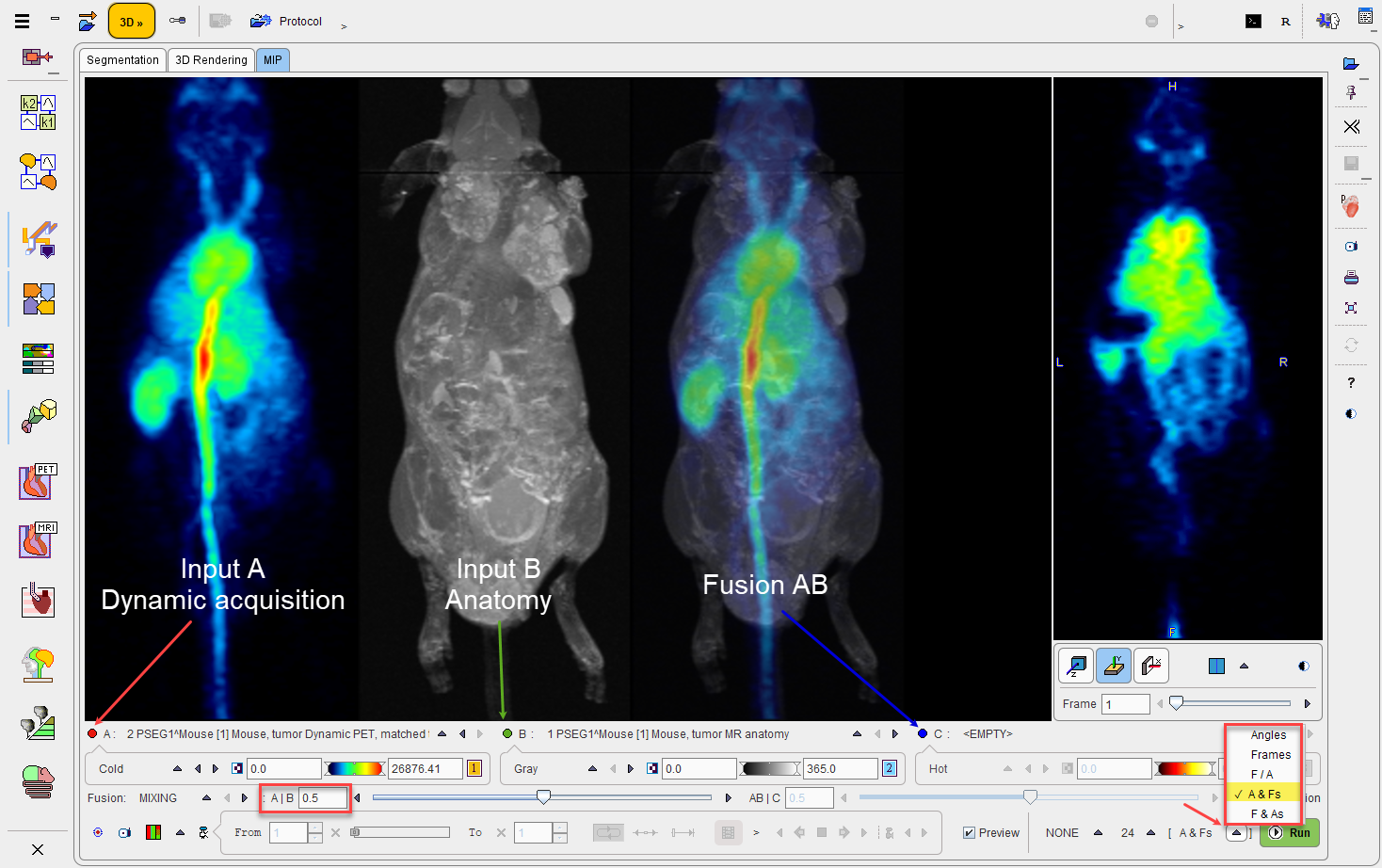Choose F / A from the popup menu
Image resolution: width=1382 pixels, height=868 pixels.
(x=1261, y=775)
